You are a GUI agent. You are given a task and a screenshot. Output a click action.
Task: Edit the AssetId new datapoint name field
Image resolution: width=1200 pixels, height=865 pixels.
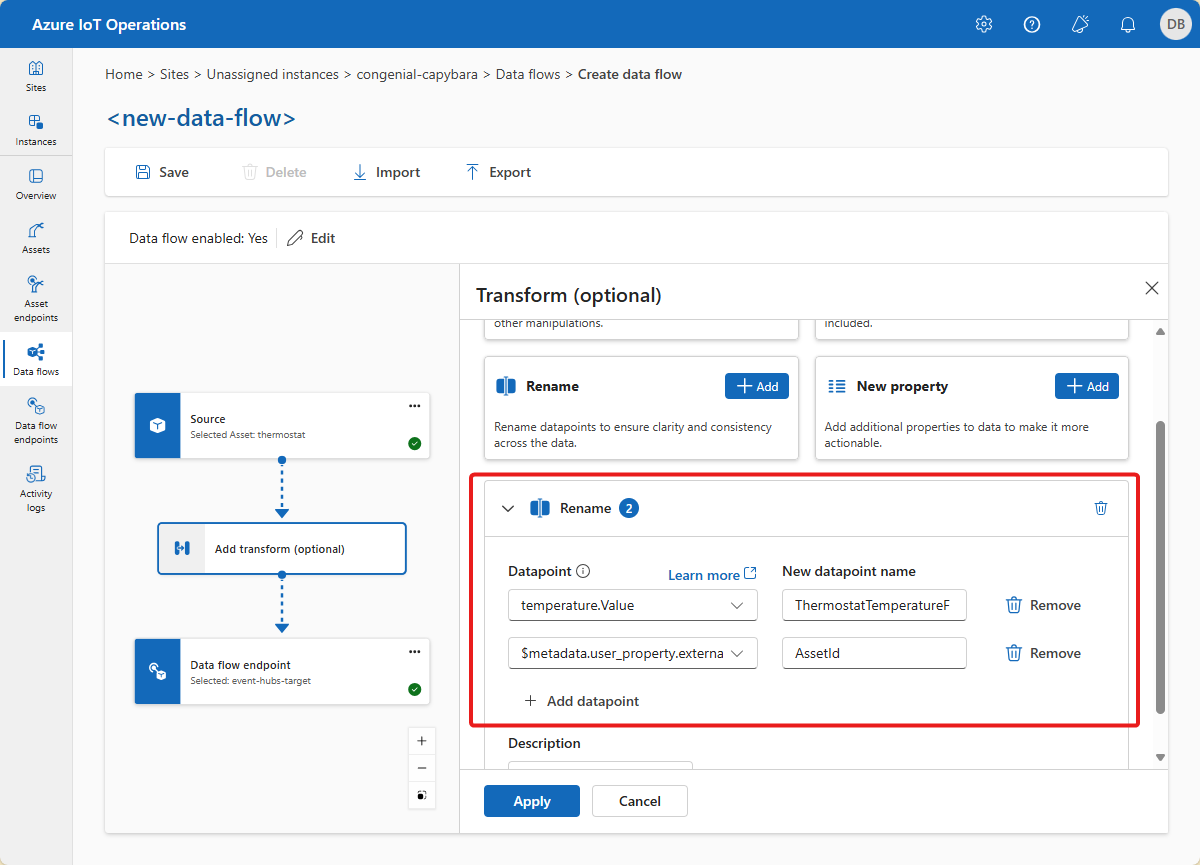tap(874, 653)
